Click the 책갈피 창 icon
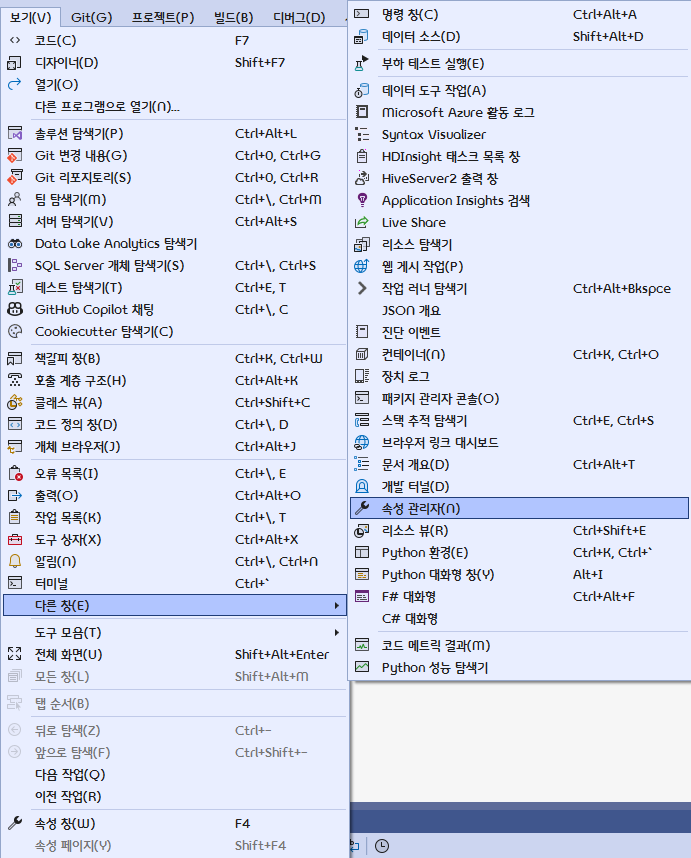This screenshot has width=691, height=858. [15, 358]
